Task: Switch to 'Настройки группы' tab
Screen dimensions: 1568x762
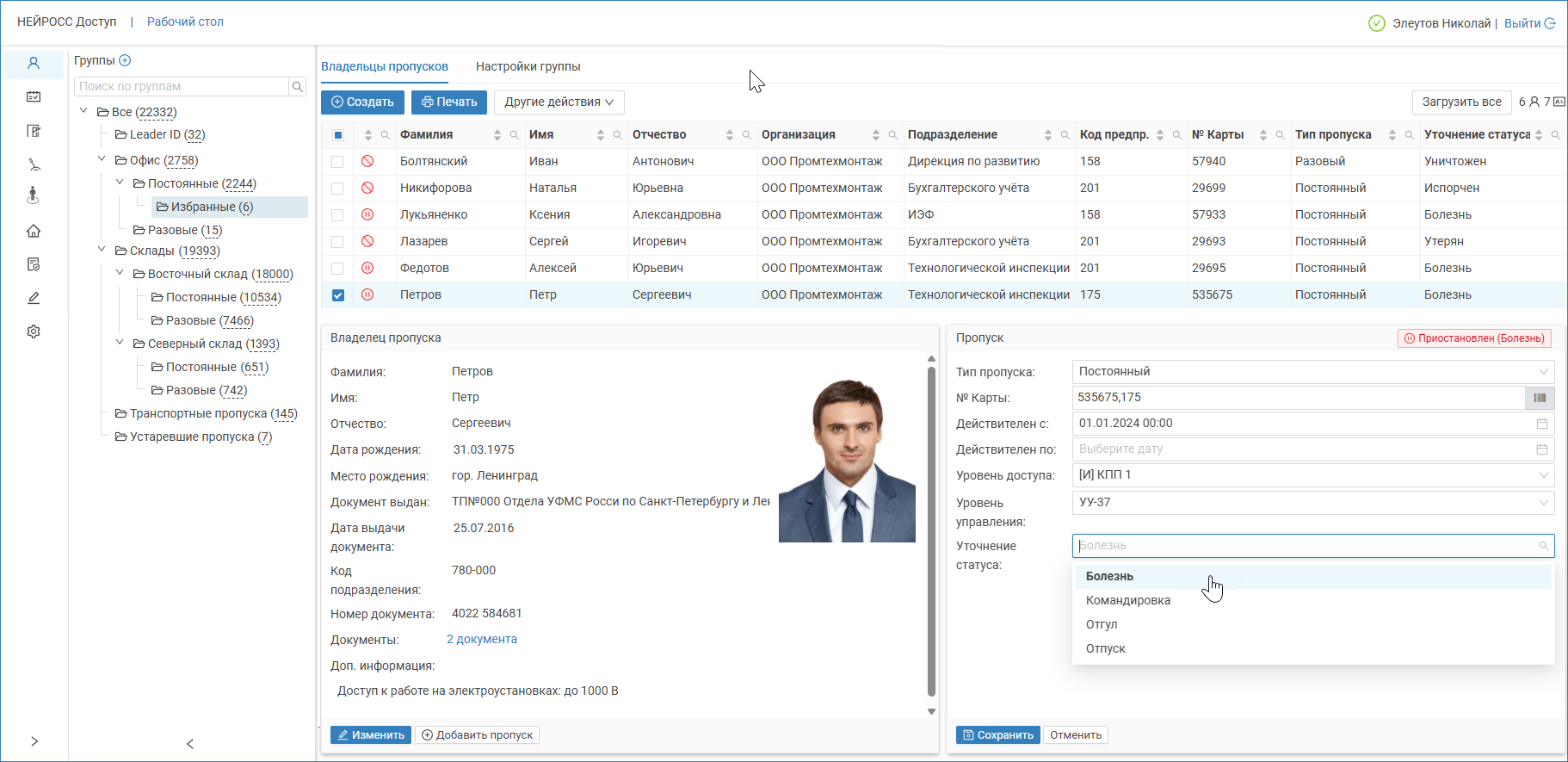Action: [528, 67]
